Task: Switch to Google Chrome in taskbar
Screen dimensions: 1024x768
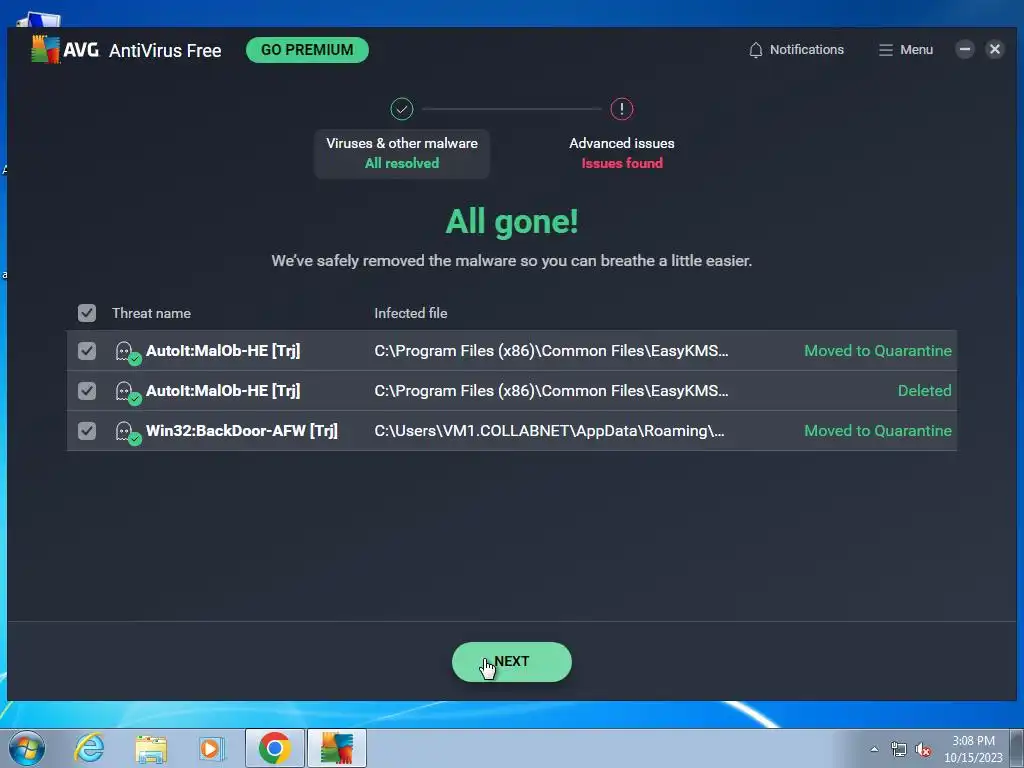Action: tap(274, 748)
